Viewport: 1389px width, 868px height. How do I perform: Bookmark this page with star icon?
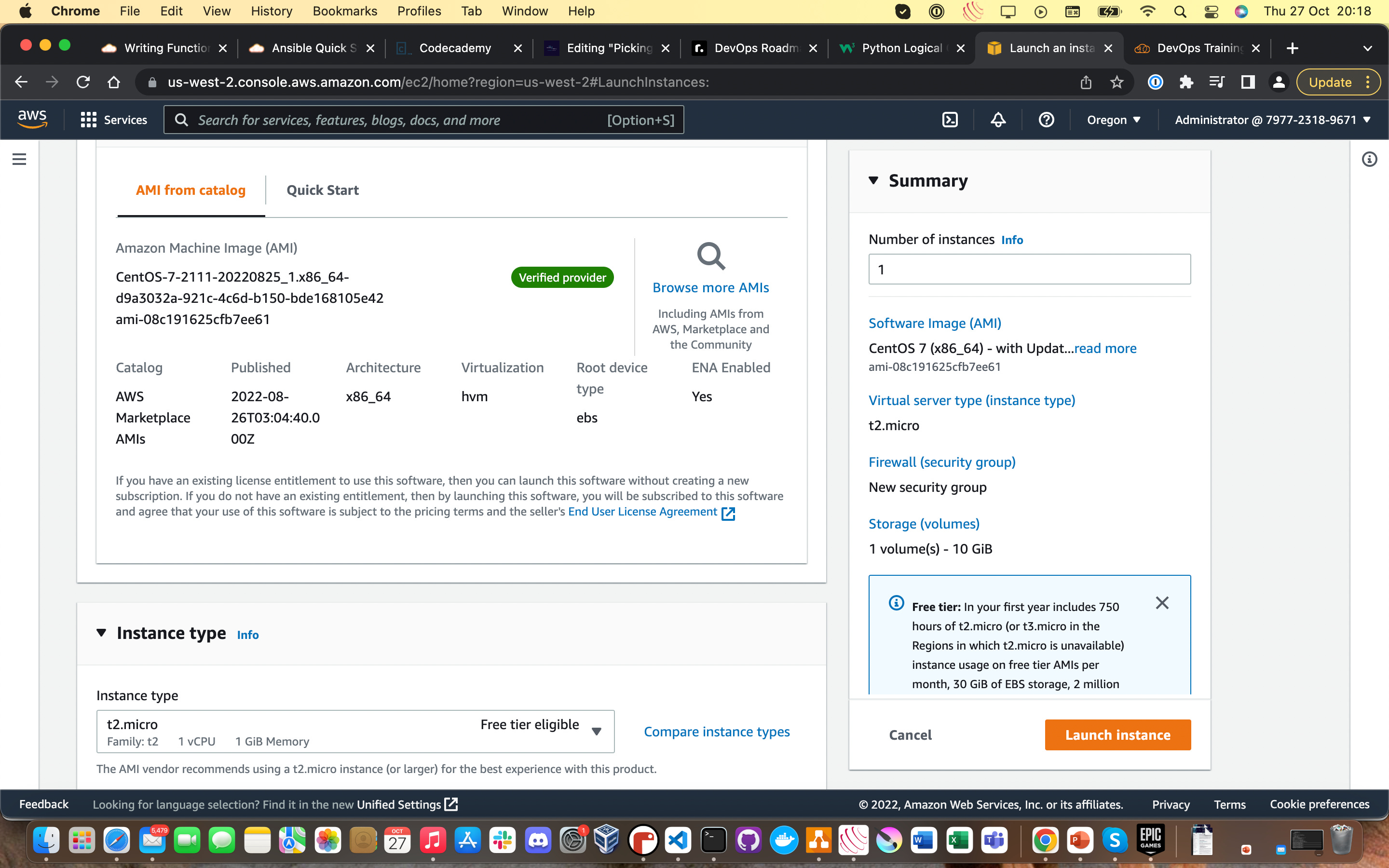(1117, 82)
